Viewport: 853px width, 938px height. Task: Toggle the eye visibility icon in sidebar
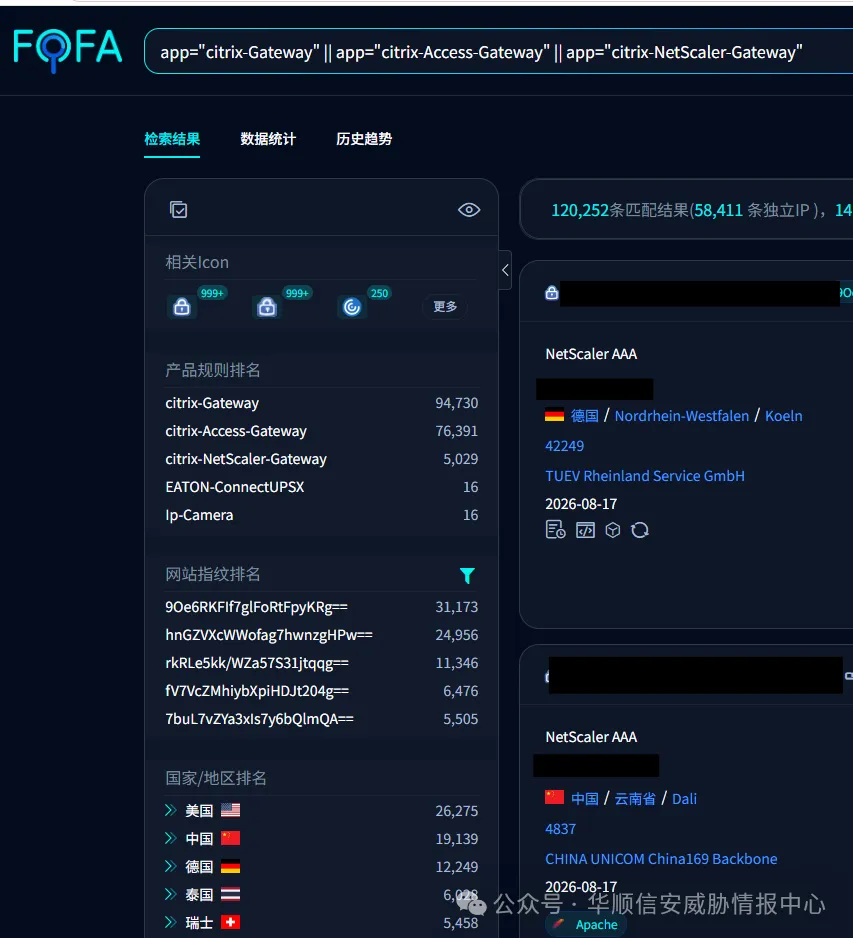coord(469,210)
